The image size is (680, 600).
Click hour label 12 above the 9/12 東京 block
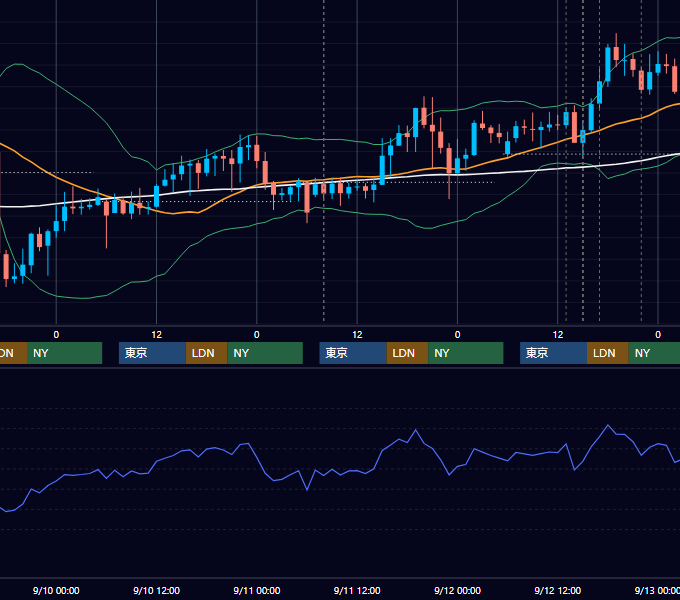(558, 335)
